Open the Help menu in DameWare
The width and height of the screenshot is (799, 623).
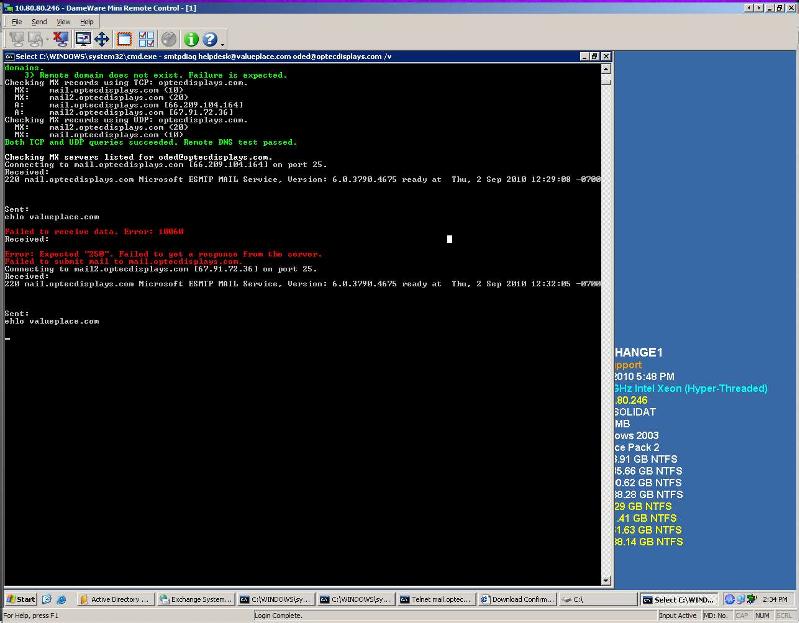(x=87, y=22)
